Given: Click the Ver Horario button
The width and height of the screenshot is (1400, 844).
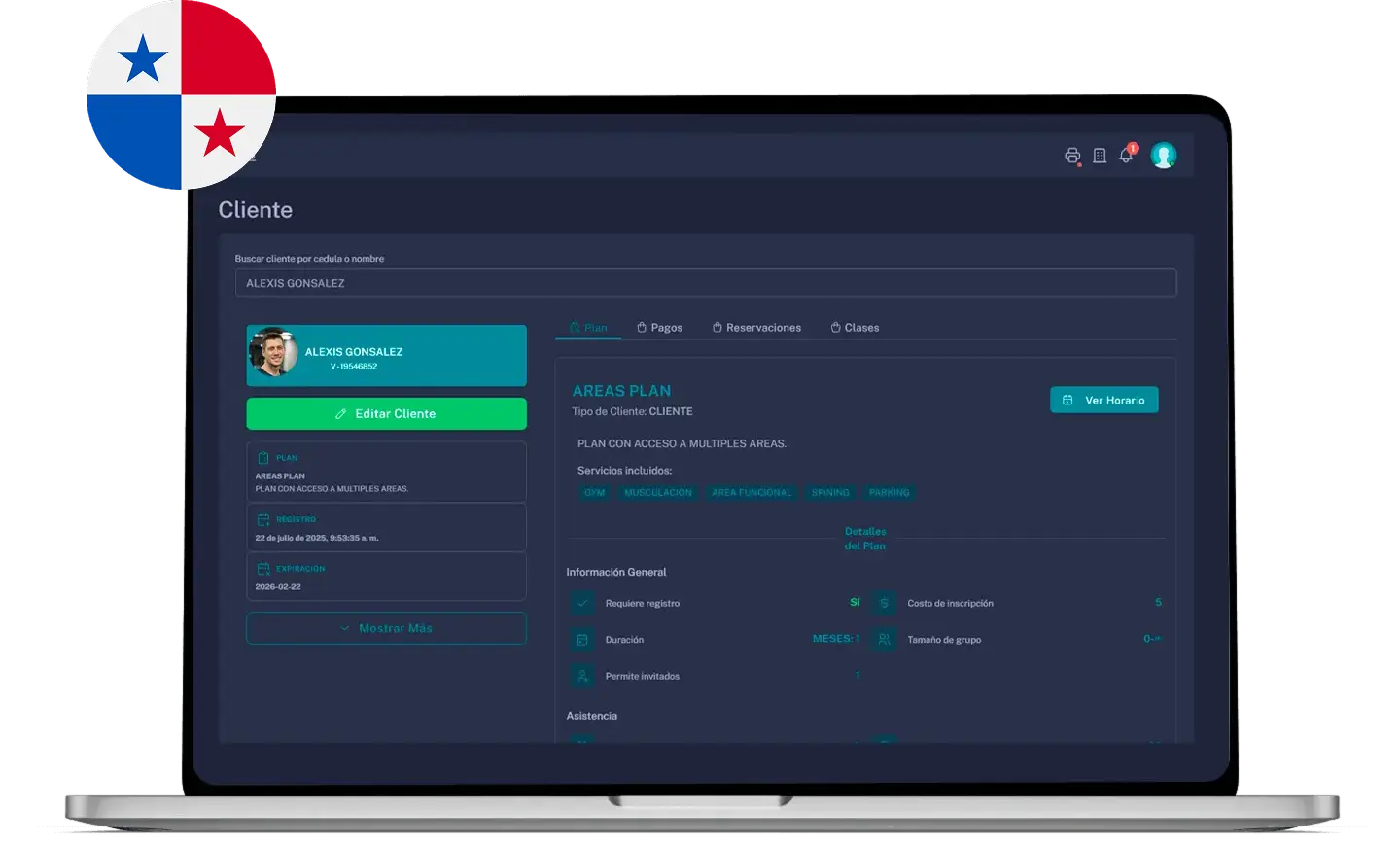Looking at the screenshot, I should 1103,400.
